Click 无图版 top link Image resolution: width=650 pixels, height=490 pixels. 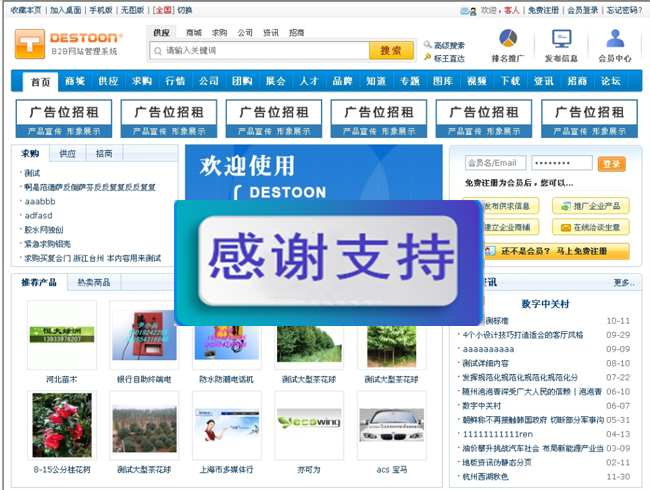[x=132, y=10]
